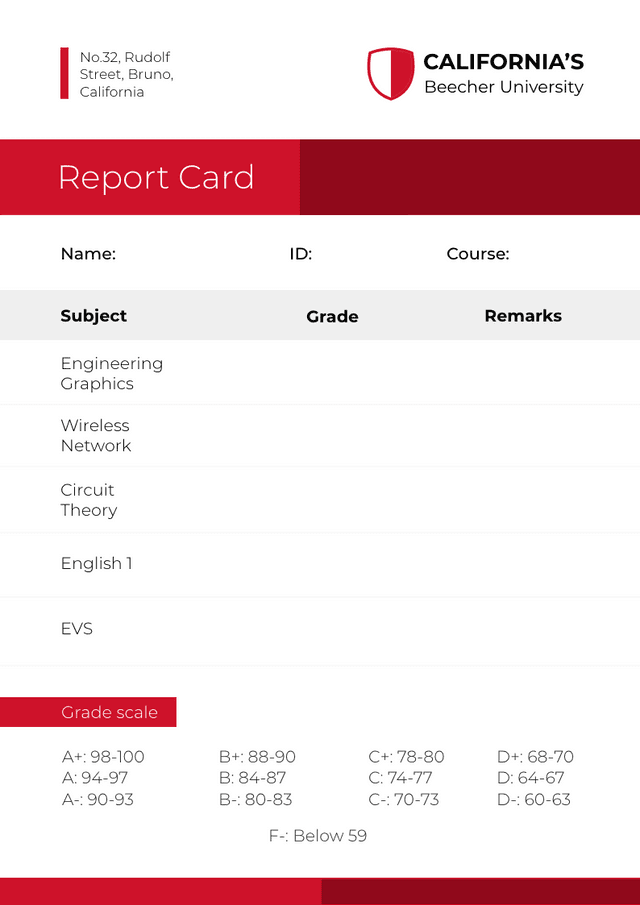
Task: Select the 'Circuit Theory' subject row
Action: 320,500
